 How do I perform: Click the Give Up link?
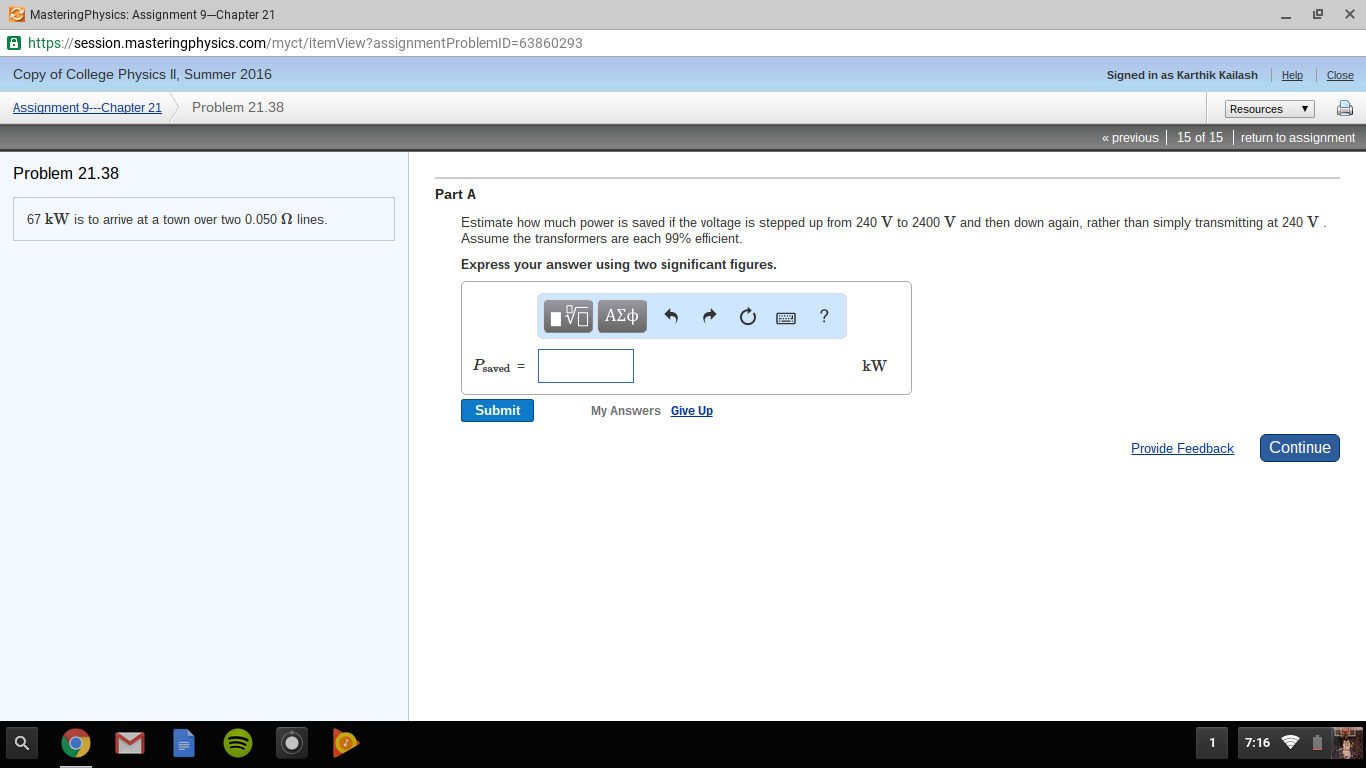pos(691,410)
